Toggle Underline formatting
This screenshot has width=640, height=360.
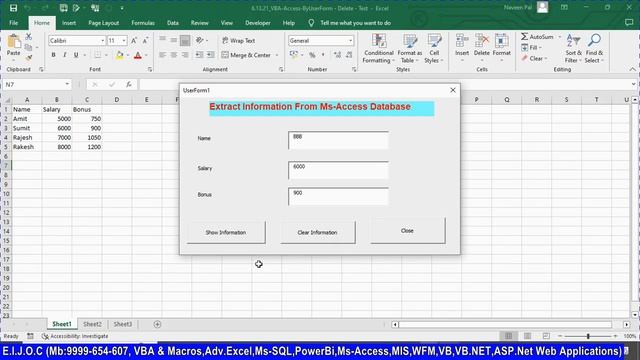76,55
